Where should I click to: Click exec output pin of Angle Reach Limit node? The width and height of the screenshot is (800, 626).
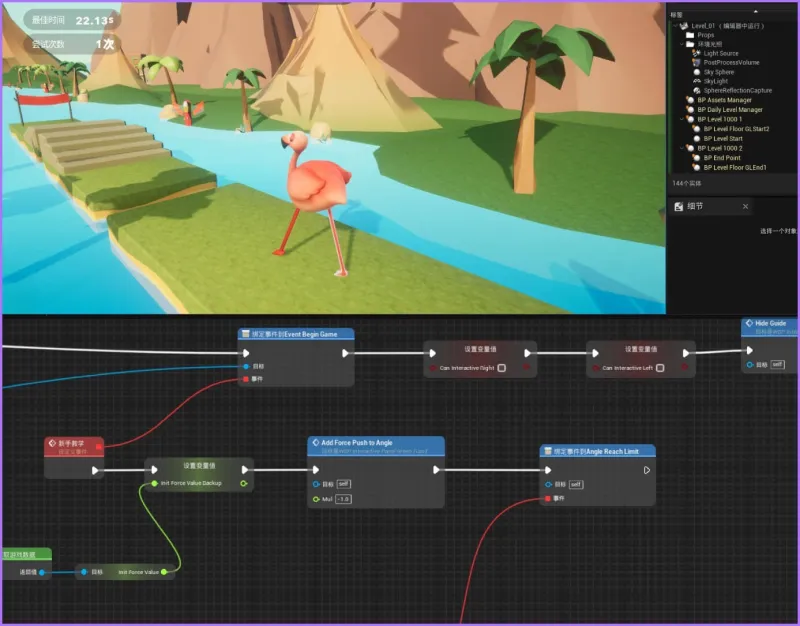click(x=646, y=470)
